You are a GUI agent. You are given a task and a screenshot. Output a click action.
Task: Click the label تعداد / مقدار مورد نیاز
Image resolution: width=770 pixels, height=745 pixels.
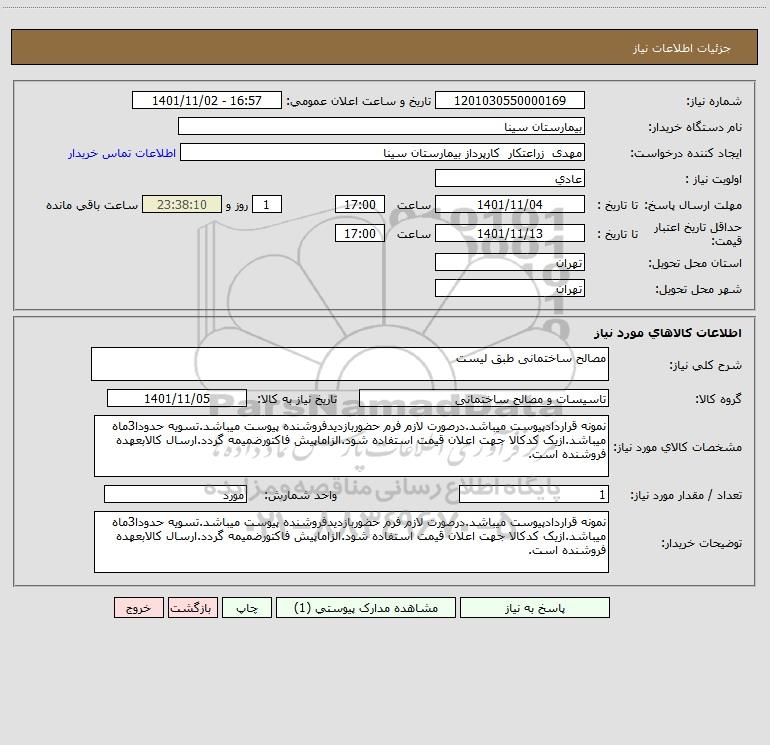[686, 496]
